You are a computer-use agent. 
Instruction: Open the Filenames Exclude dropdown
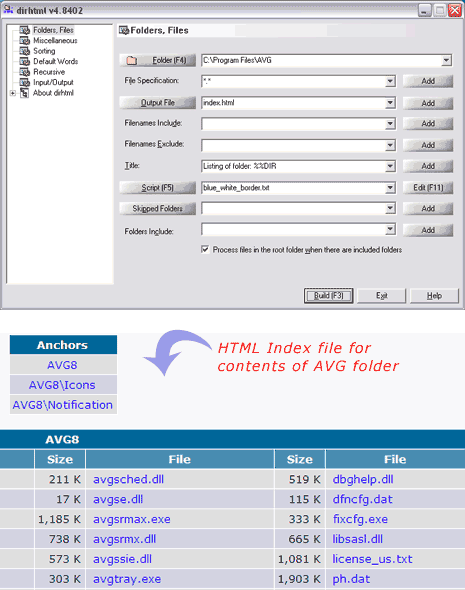390,145
